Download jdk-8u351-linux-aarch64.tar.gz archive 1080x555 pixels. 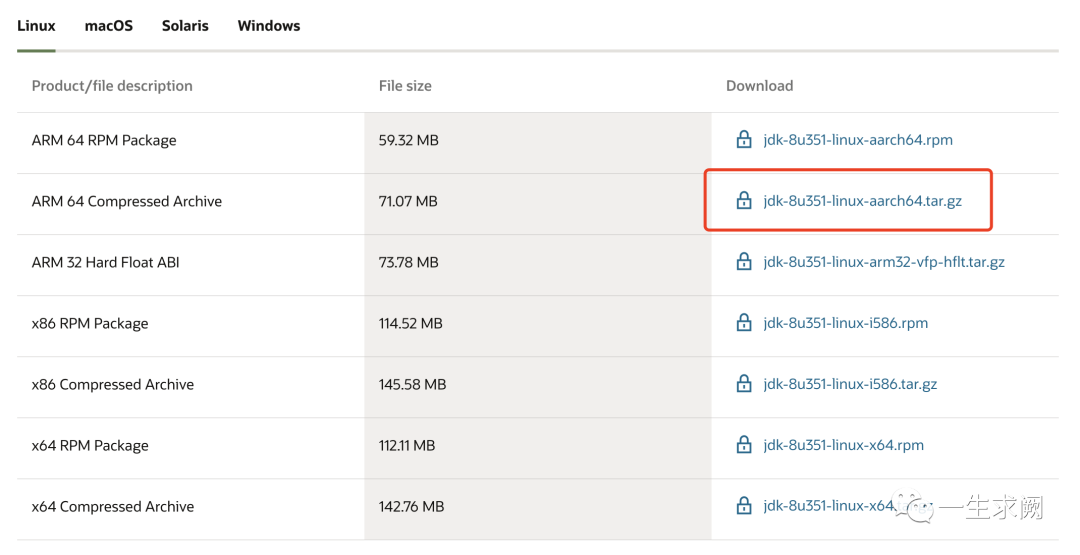tap(862, 201)
